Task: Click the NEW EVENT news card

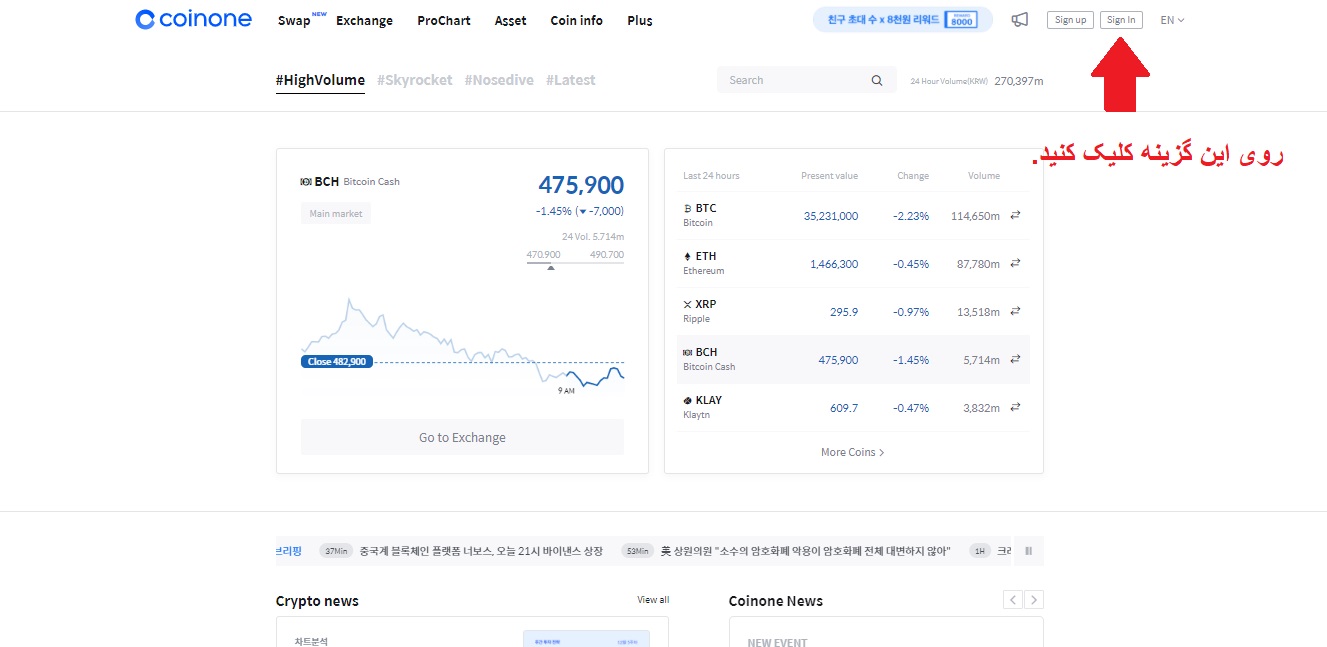Action: [886, 632]
